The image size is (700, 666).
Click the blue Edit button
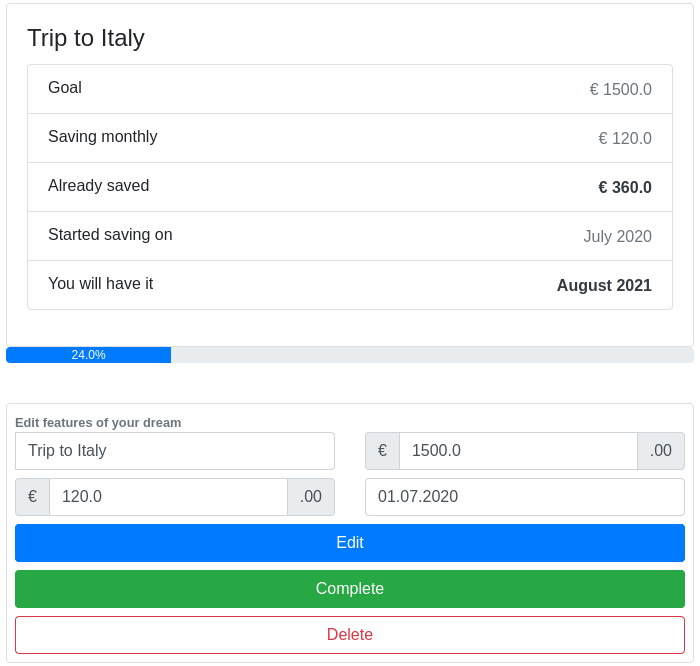point(350,542)
